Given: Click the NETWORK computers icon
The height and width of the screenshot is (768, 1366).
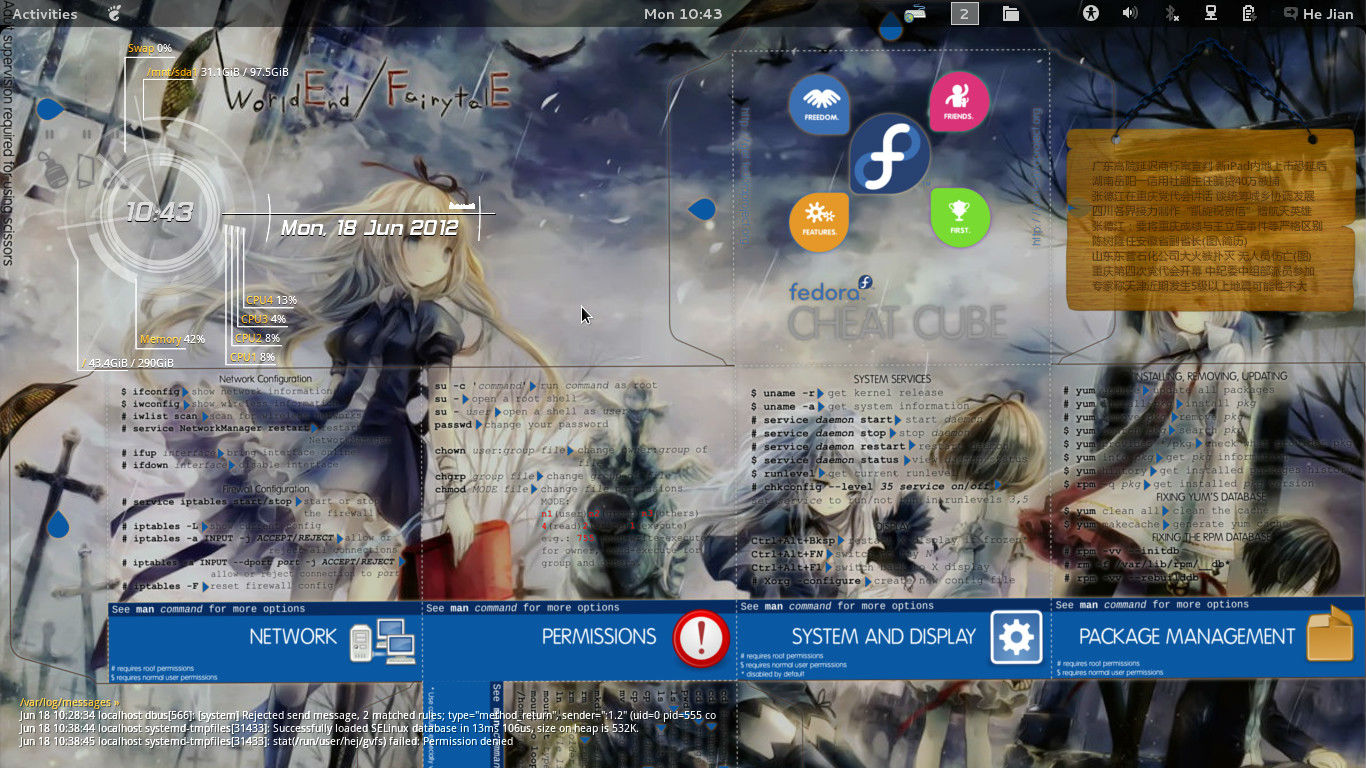Looking at the screenshot, I should 382,641.
